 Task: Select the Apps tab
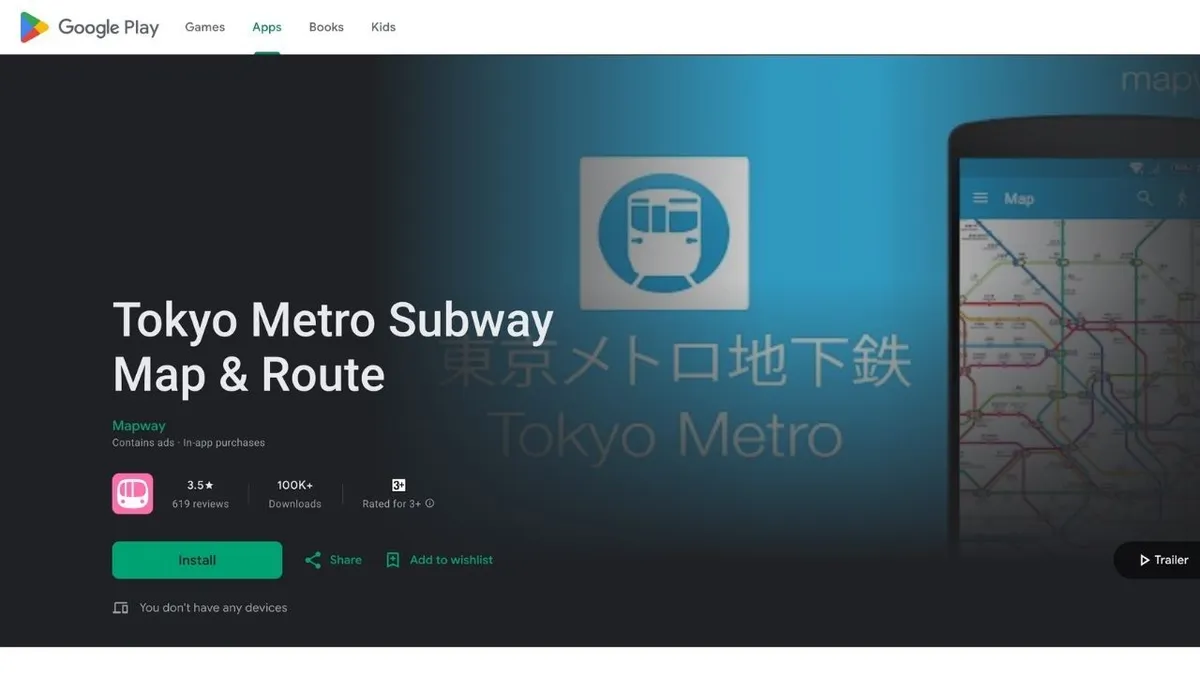[x=267, y=27]
